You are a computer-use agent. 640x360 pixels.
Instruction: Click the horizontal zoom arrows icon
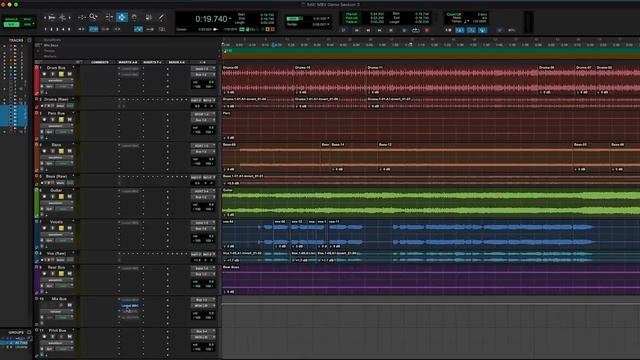click(82, 18)
